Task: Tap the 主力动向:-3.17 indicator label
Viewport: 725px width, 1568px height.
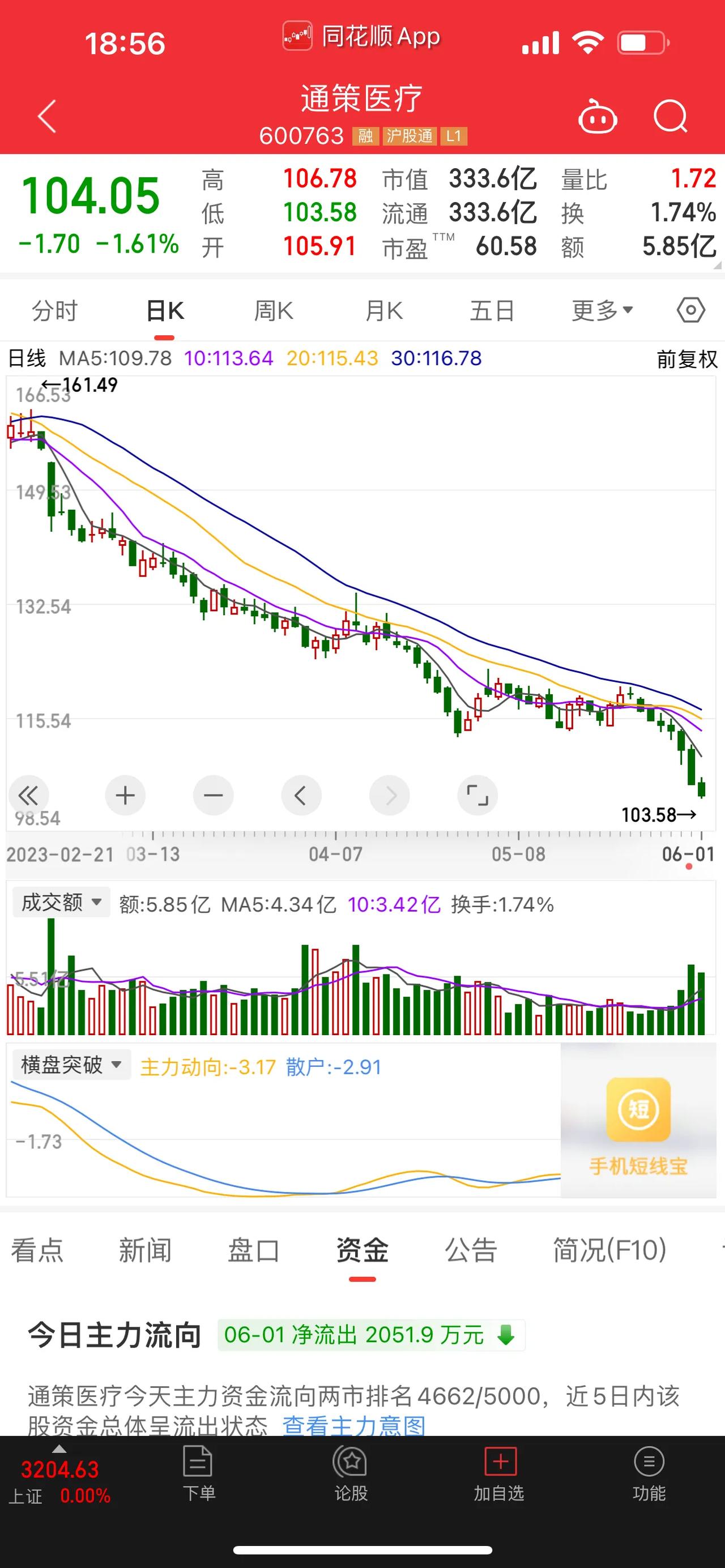Action: [x=208, y=1066]
